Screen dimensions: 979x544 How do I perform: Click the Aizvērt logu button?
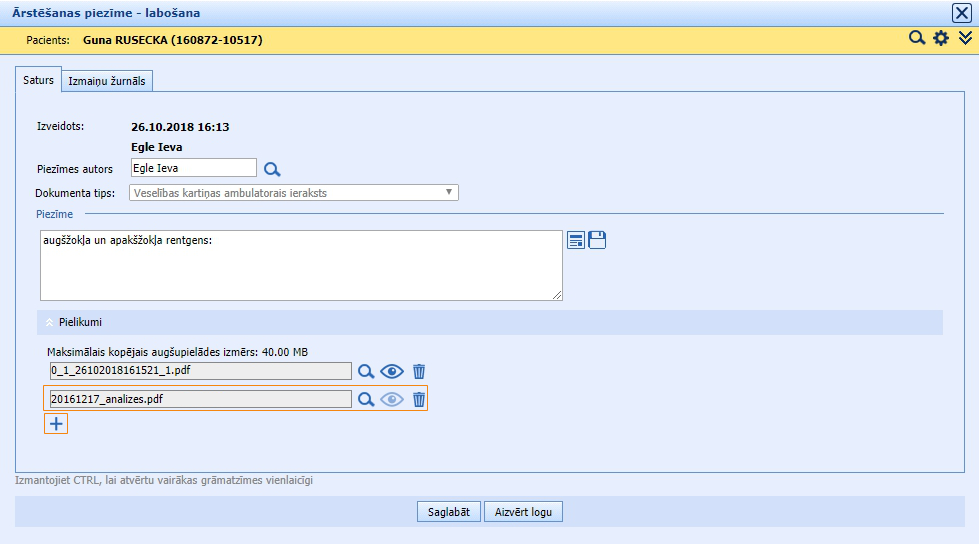(x=523, y=512)
